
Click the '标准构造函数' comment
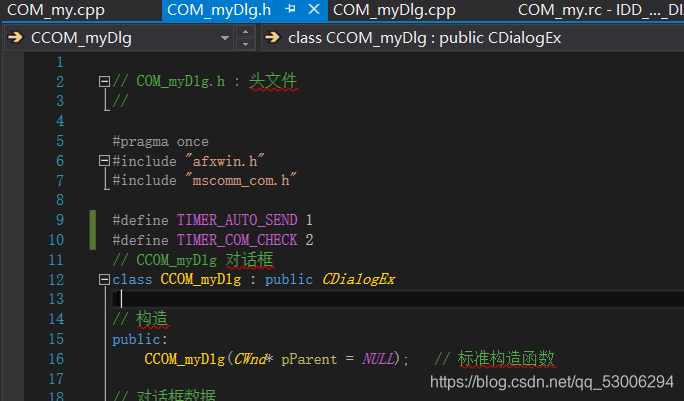click(x=506, y=359)
